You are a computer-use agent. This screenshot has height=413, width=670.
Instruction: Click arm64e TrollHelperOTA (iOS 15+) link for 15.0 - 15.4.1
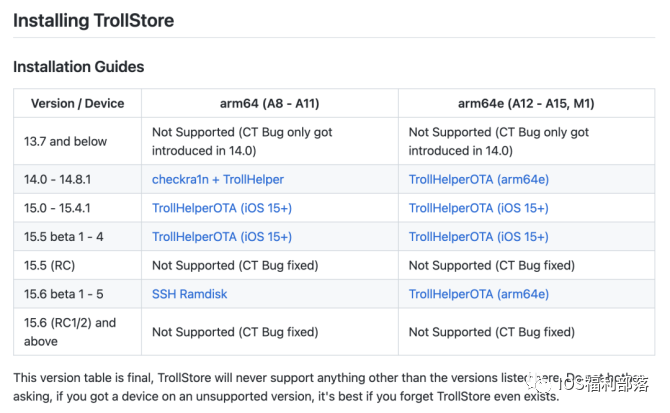coord(478,208)
